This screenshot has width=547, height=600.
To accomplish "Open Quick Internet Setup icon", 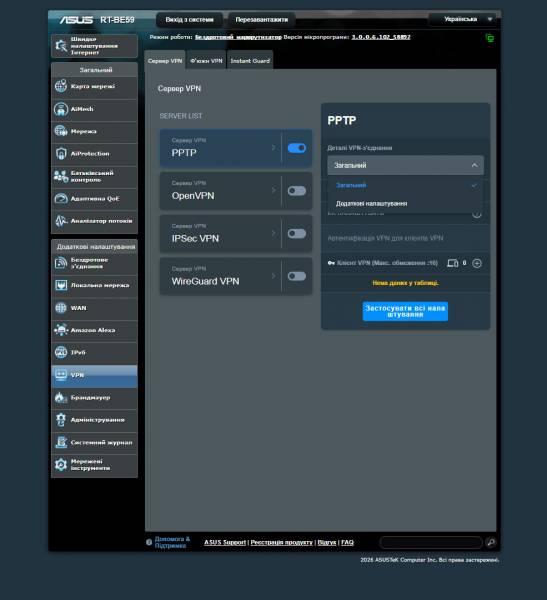I will pyautogui.click(x=61, y=46).
